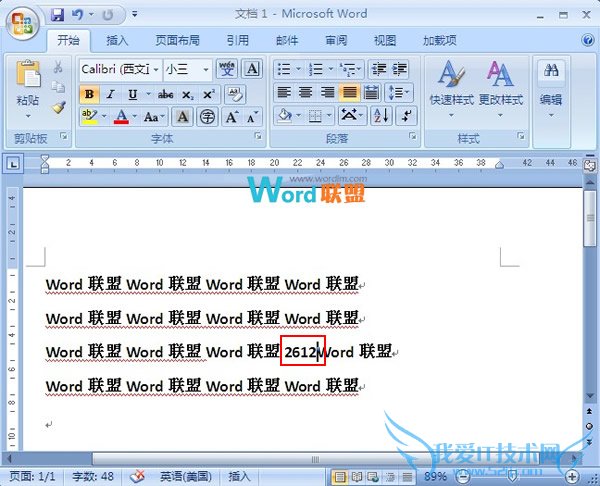This screenshot has width=600, height=486.
Task: Insert enclosed character (字) icon
Action: pyautogui.click(x=207, y=117)
